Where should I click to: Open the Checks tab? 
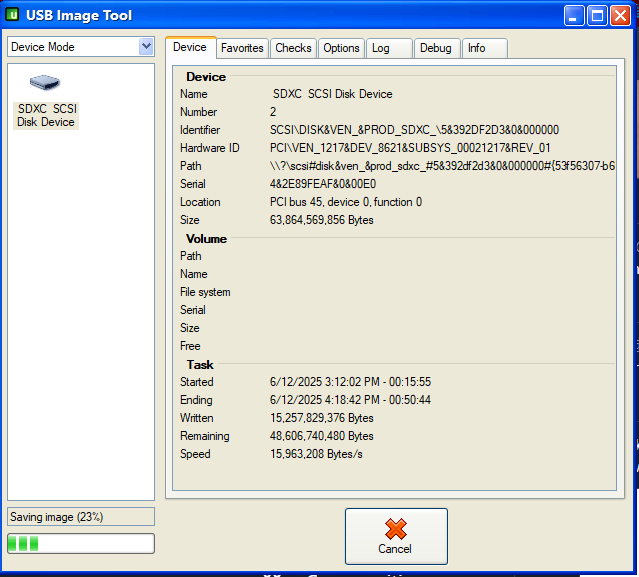[x=293, y=48]
